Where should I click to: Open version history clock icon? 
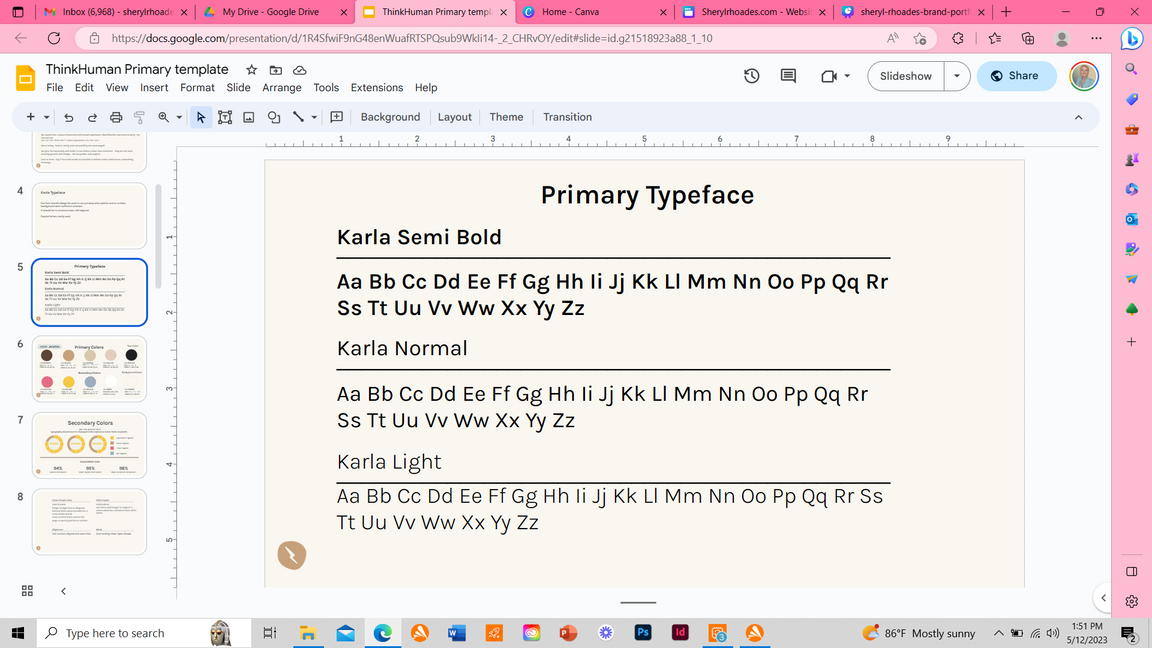click(752, 76)
